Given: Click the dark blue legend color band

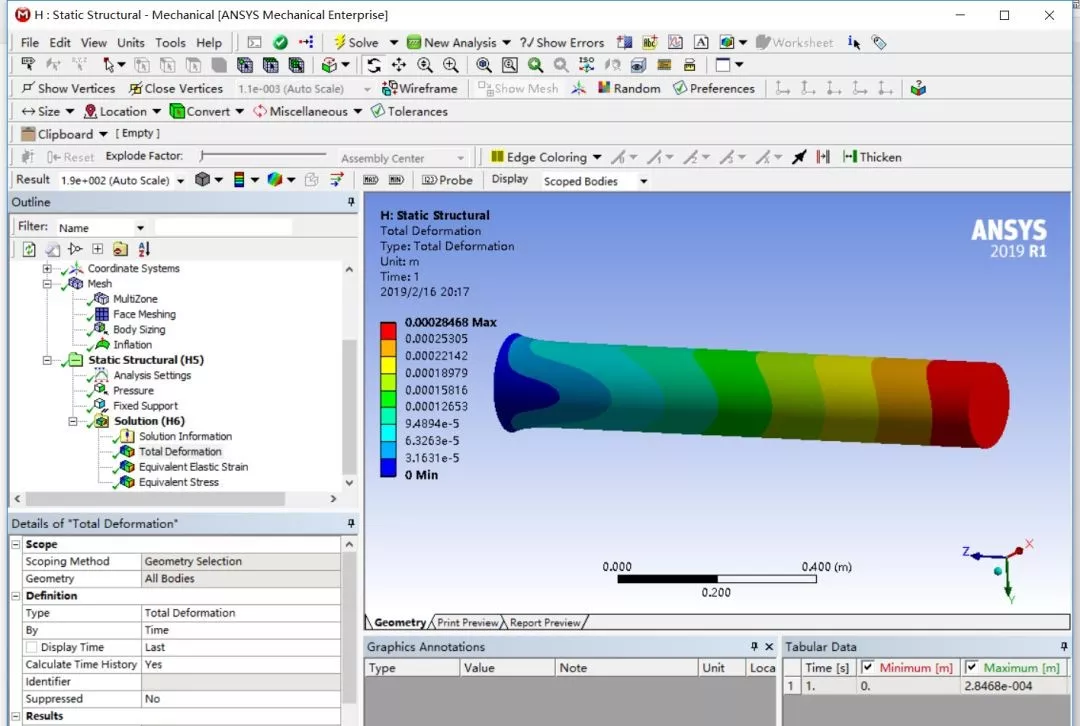Looking at the screenshot, I should click(388, 468).
